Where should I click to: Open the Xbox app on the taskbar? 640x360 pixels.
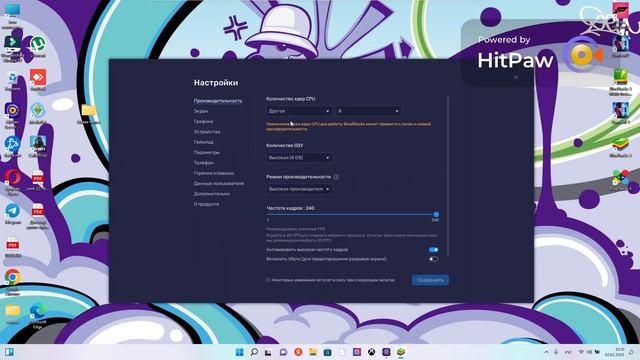point(371,352)
